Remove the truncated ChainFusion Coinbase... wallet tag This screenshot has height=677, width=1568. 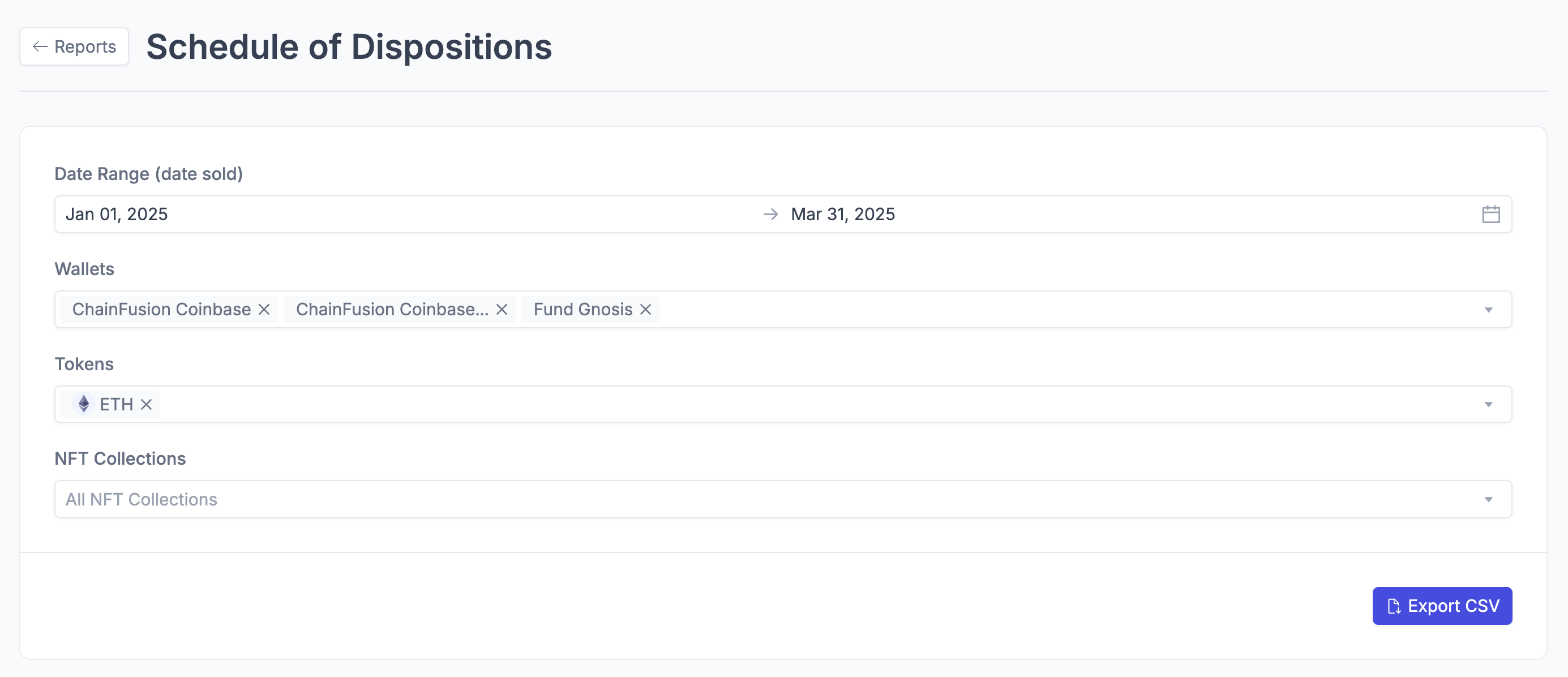click(x=502, y=309)
